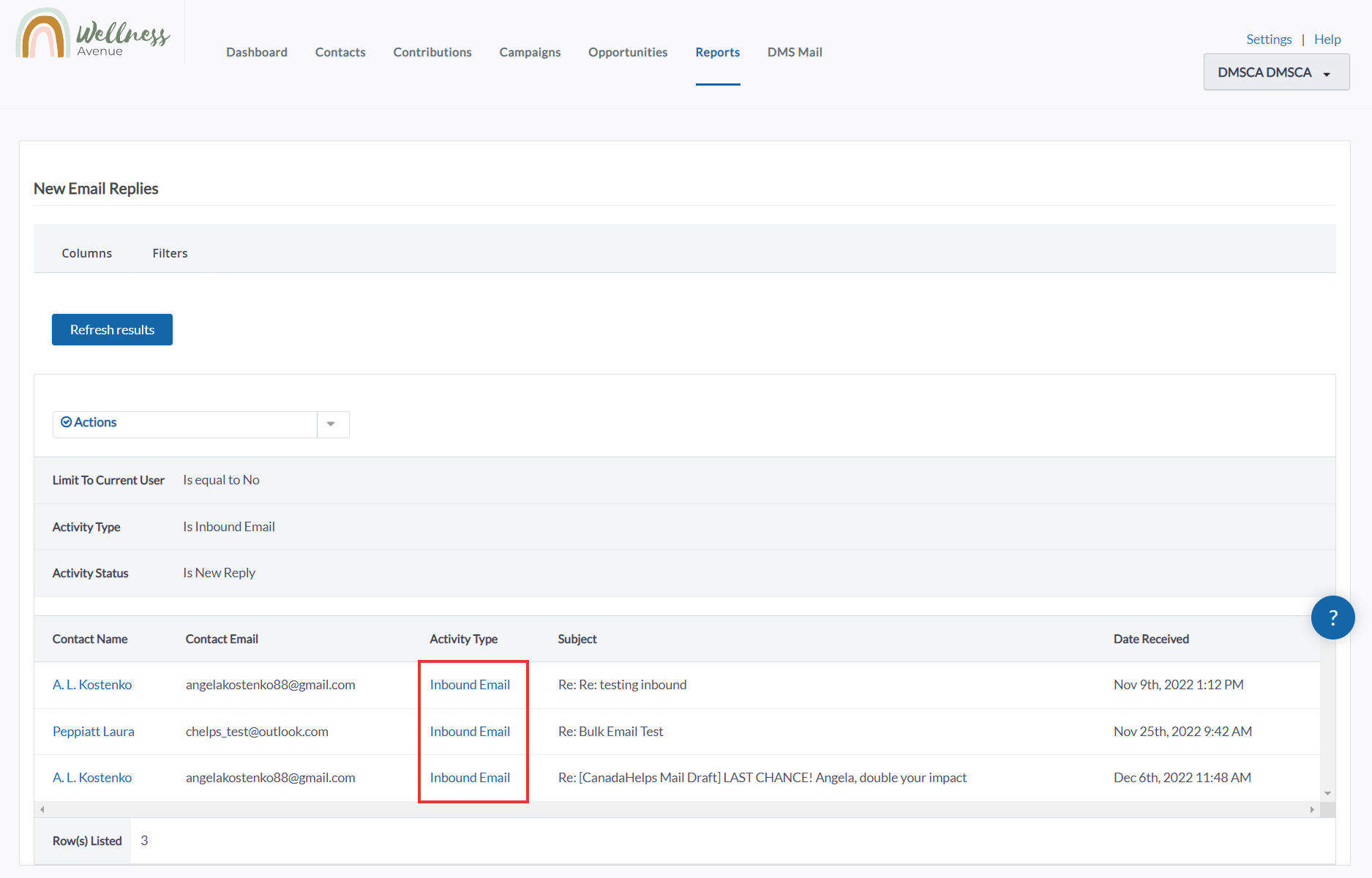This screenshot has height=878, width=1372.
Task: Click the horizontal scrollbar right arrow
Action: pyautogui.click(x=1312, y=809)
